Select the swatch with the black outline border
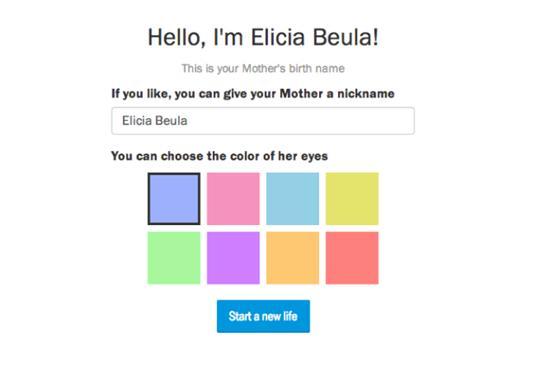The height and width of the screenshot is (365, 551). click(x=174, y=198)
